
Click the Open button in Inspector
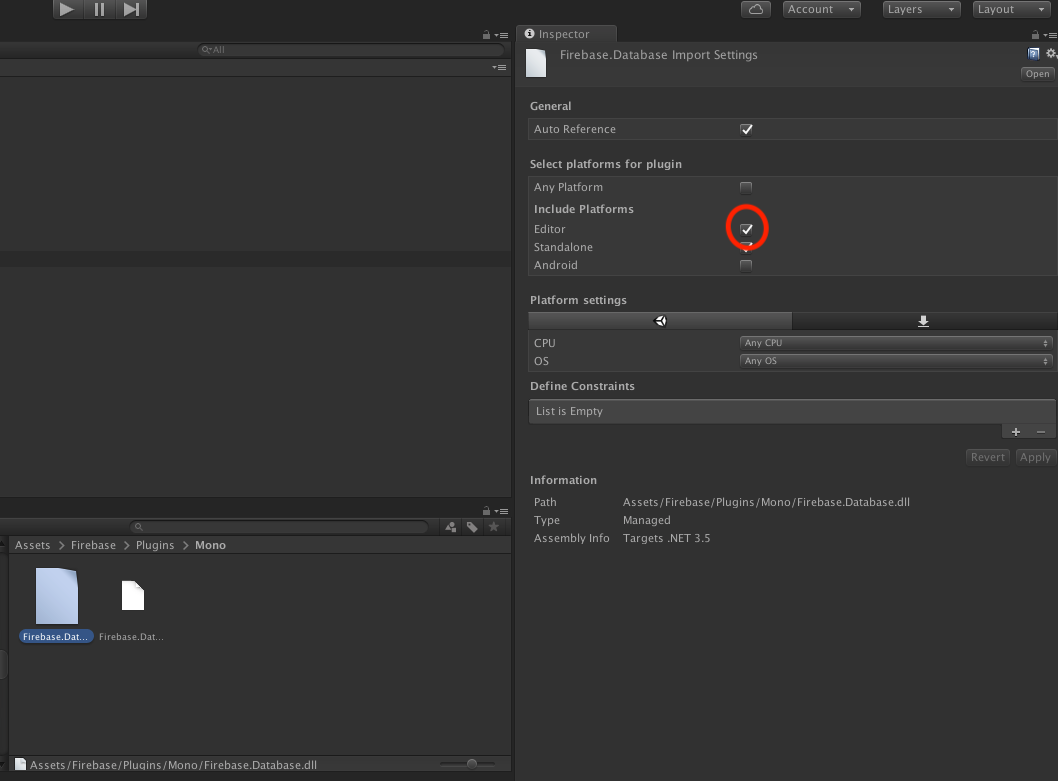[1038, 74]
